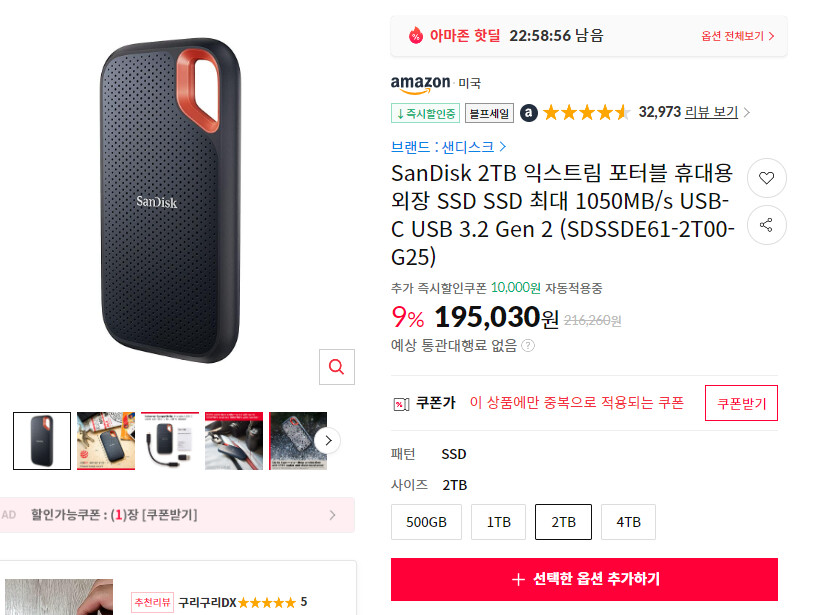Click the share icon below the wishlist heart
Image resolution: width=818 pixels, height=615 pixels.
click(766, 225)
